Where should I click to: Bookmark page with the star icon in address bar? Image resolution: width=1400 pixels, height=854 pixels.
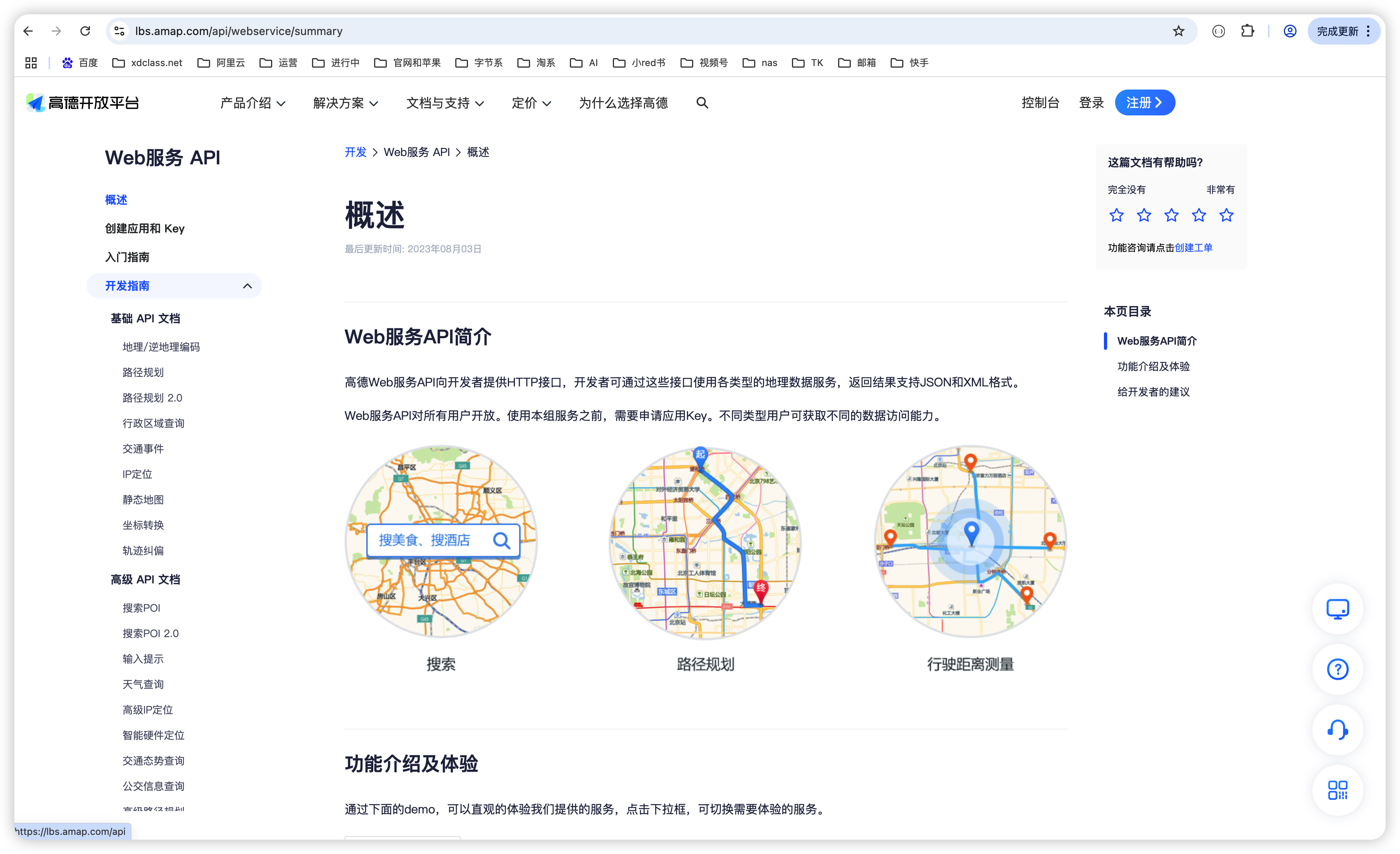[x=1178, y=31]
